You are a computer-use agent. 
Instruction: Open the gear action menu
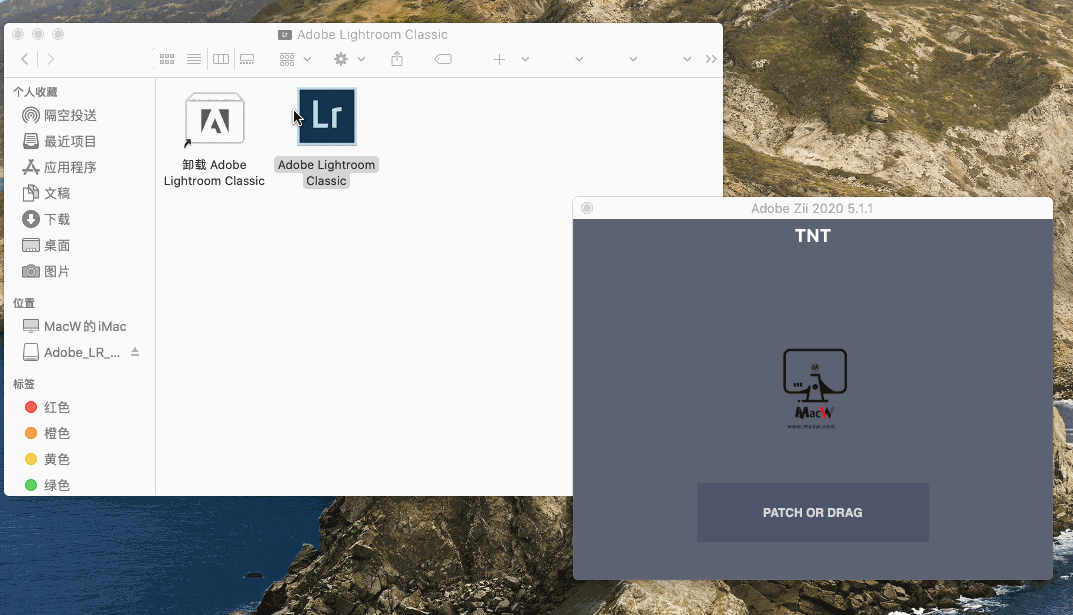[349, 60]
